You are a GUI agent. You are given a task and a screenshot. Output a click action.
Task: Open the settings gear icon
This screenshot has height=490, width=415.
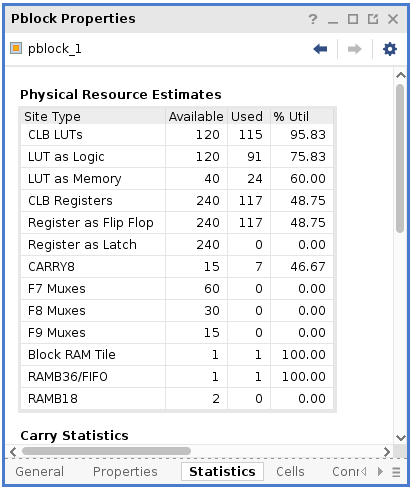(390, 49)
